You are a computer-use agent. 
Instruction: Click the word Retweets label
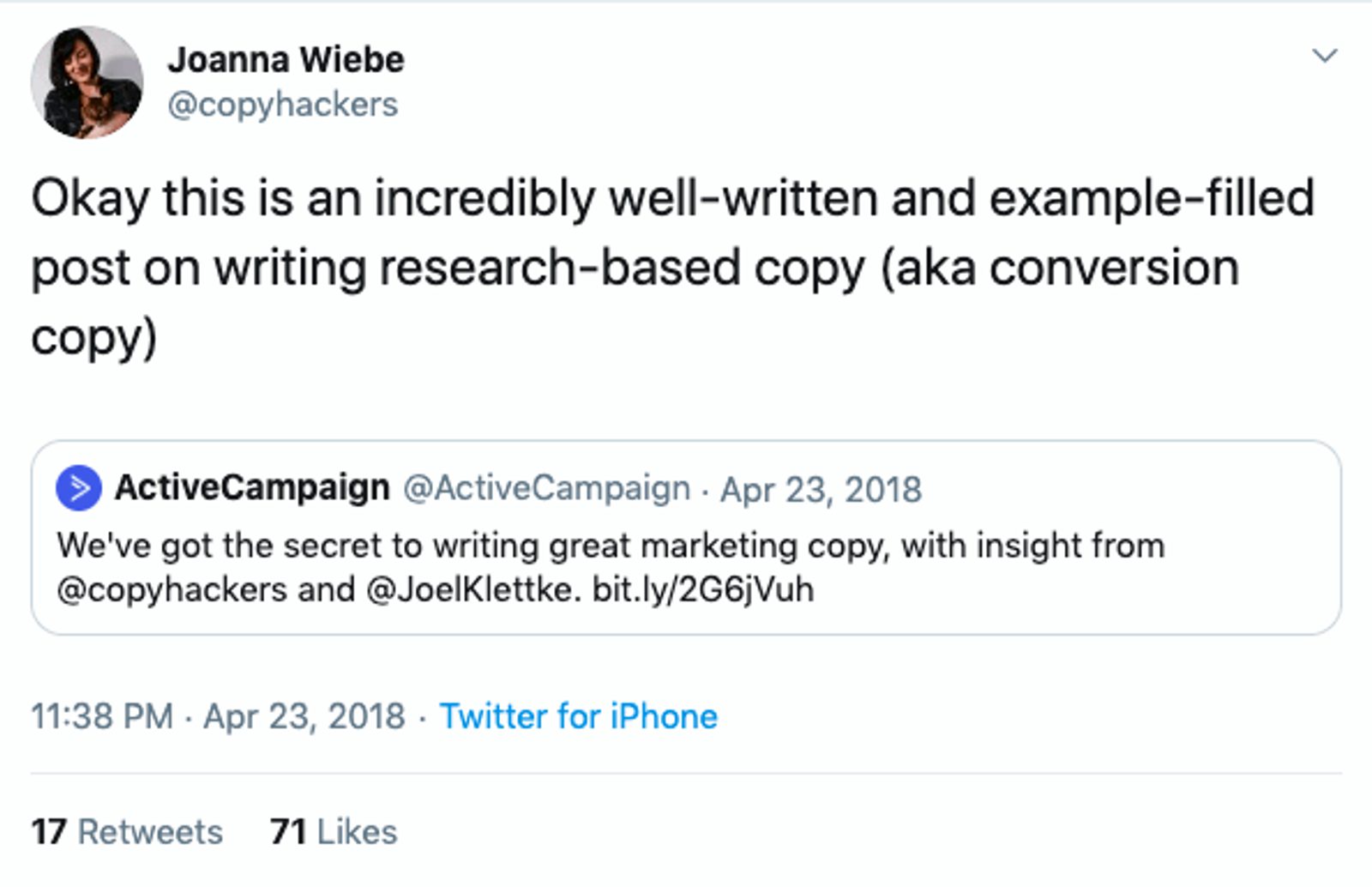click(x=151, y=830)
